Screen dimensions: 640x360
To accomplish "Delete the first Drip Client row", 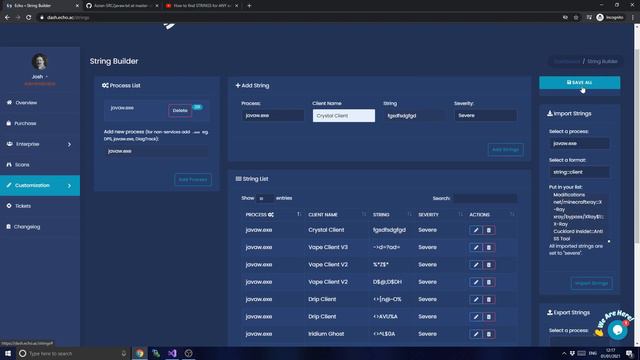I will 489,300.
